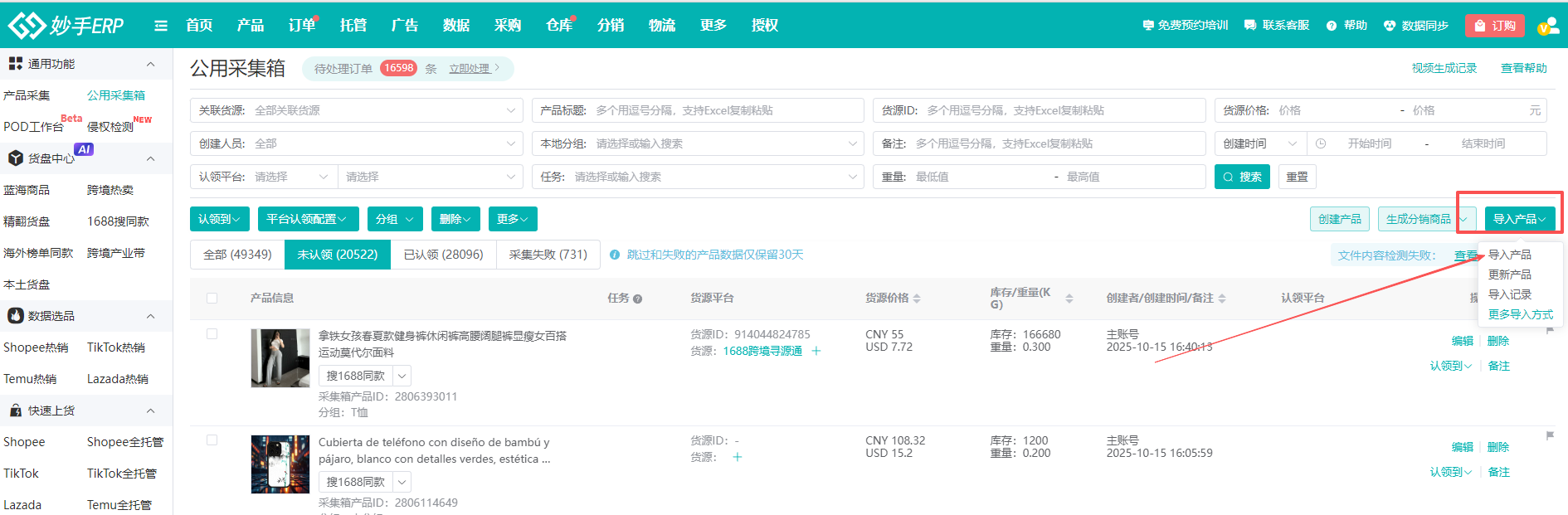This screenshot has width=1568, height=515.
Task: Click the first product thumbnail image
Action: tap(280, 358)
